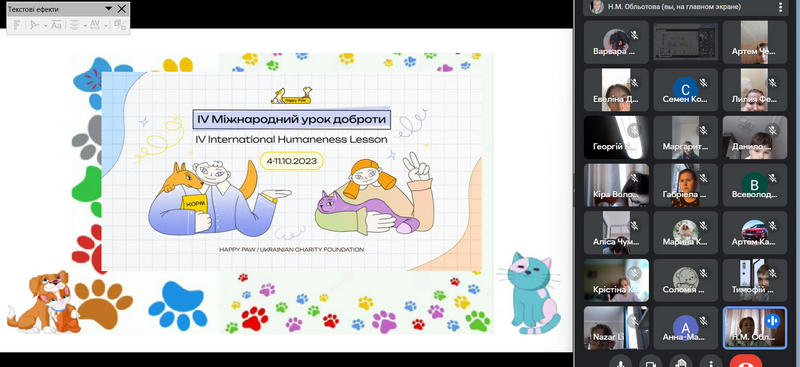Open the three-dot more options in call bar
The image size is (800, 367).
pyautogui.click(x=711, y=362)
